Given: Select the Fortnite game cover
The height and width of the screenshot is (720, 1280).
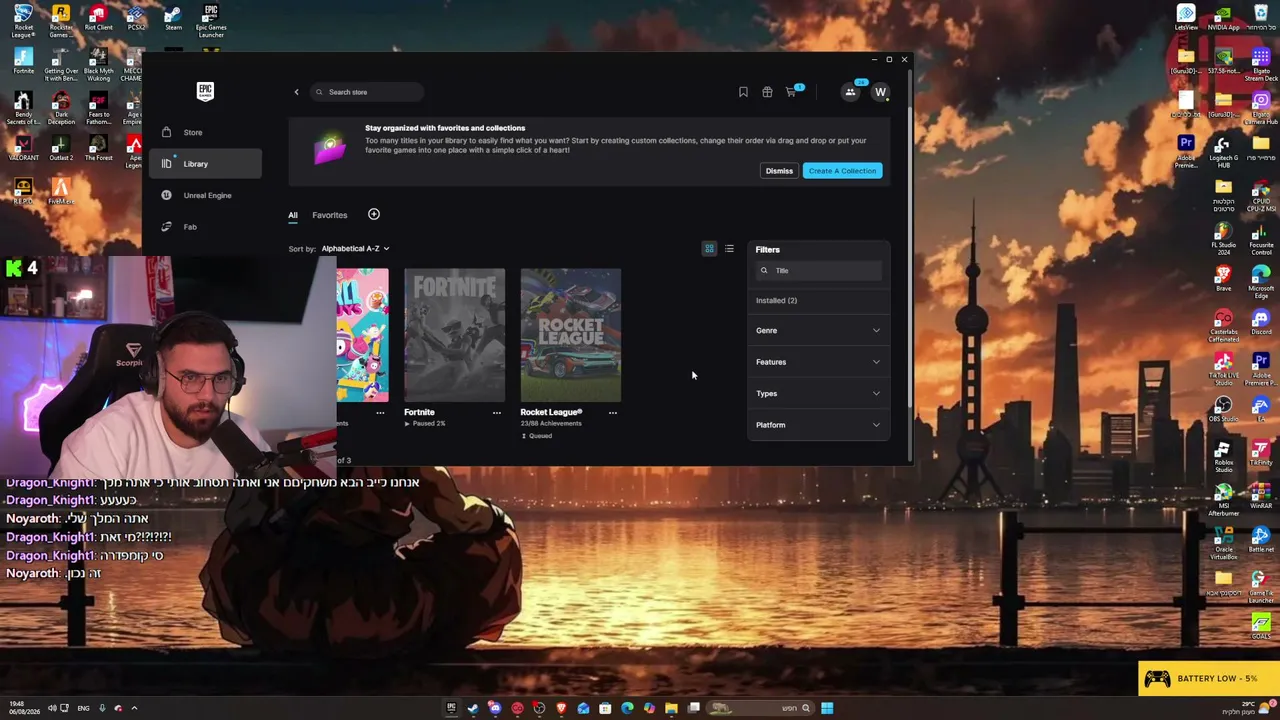Looking at the screenshot, I should (x=455, y=335).
